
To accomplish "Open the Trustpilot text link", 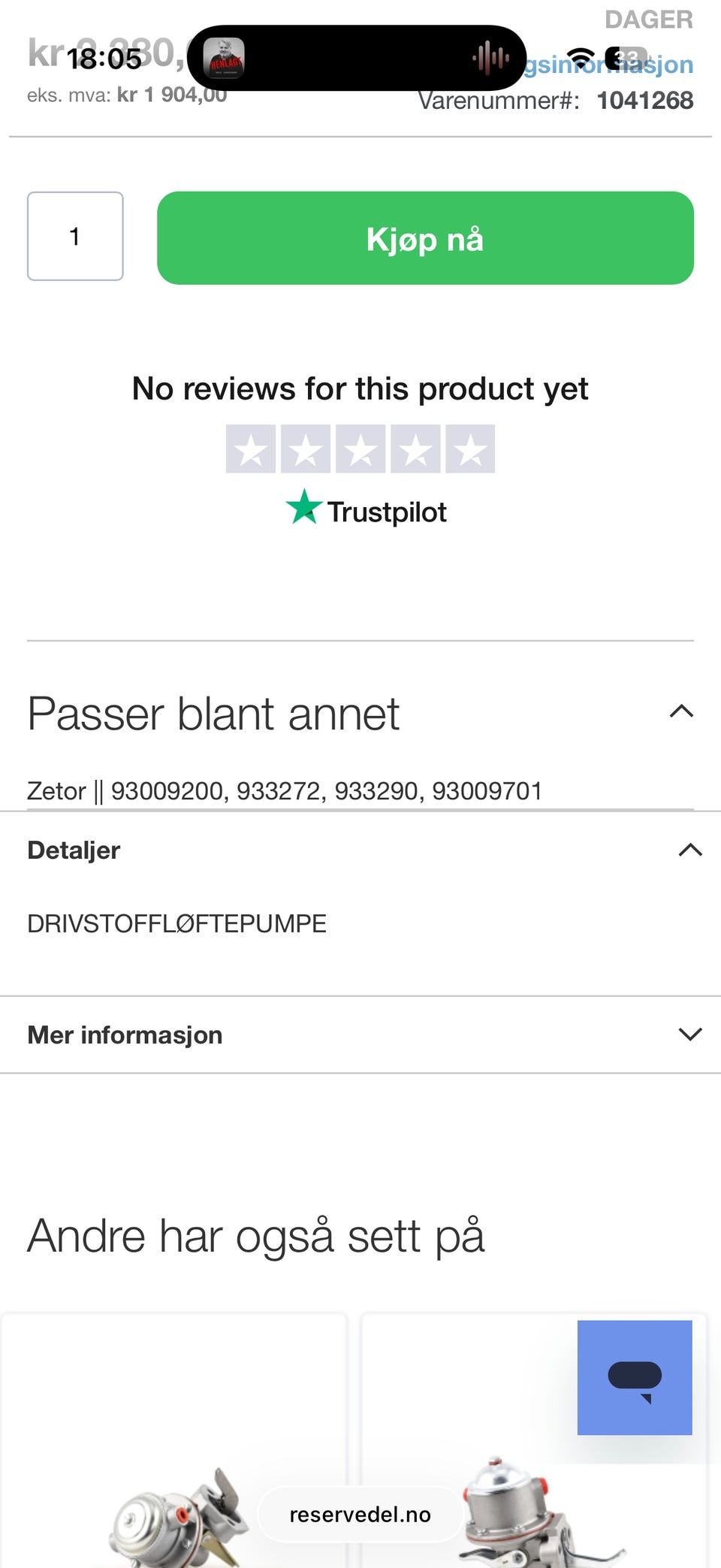I will (x=387, y=512).
